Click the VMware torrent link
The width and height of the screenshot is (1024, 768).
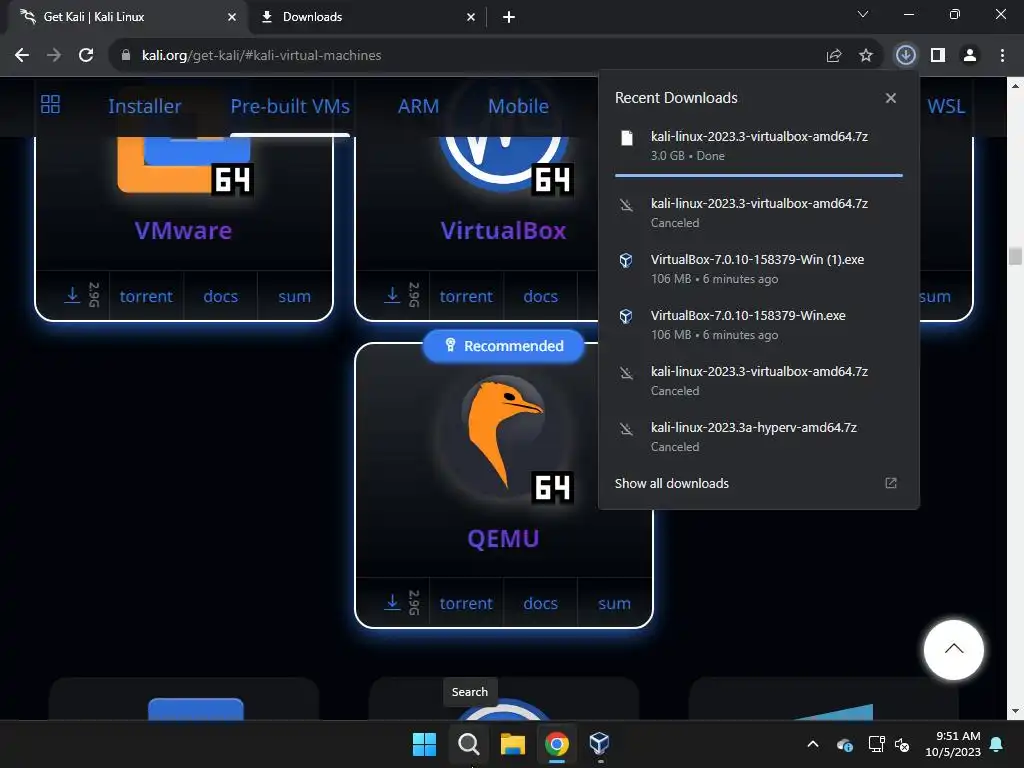146,296
